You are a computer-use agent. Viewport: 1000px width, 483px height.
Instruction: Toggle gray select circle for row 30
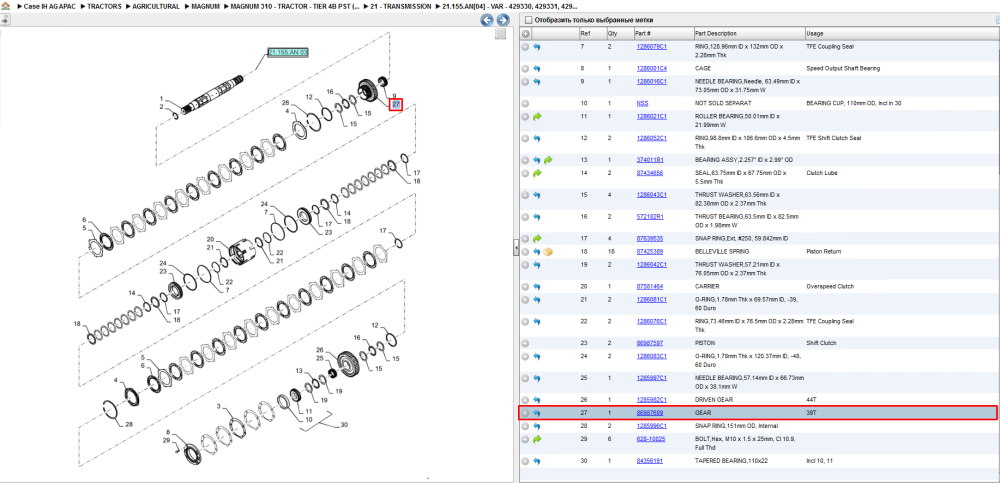point(526,461)
